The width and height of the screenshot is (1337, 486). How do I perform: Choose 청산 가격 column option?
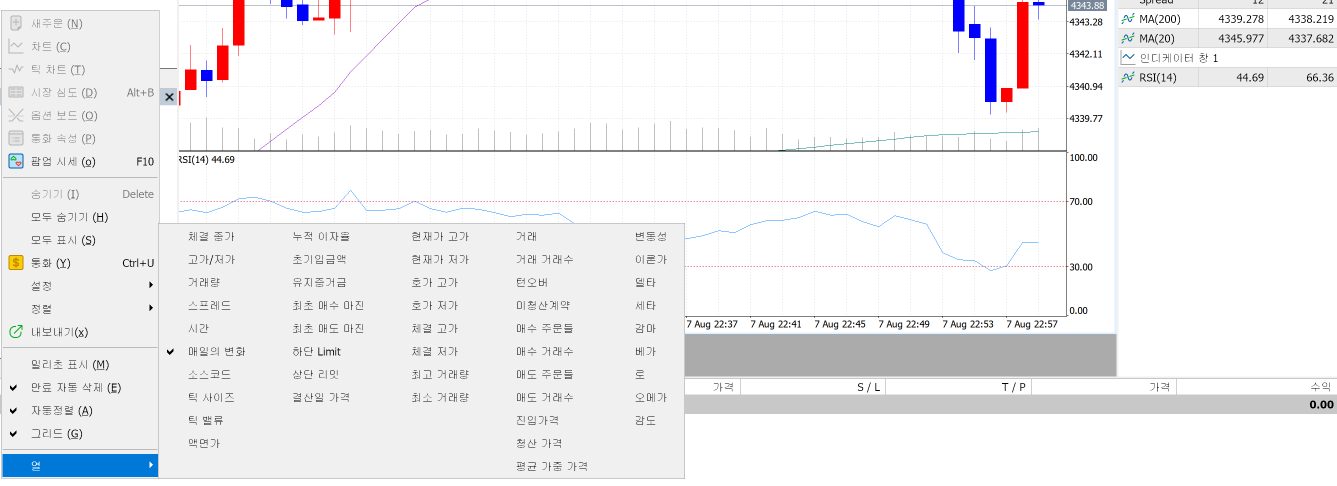point(538,444)
